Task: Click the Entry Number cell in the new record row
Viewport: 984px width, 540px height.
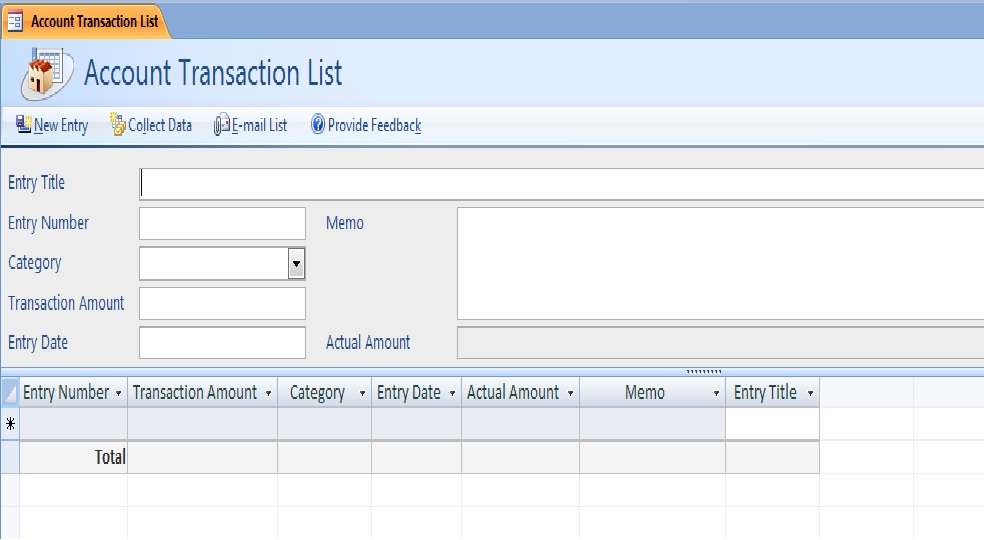Action: click(73, 424)
